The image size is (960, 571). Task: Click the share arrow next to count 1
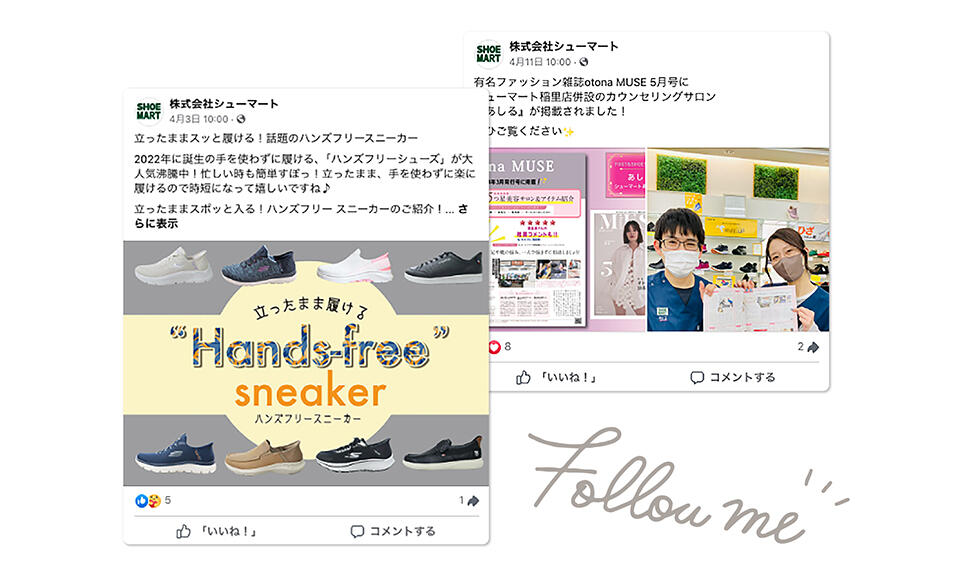click(473, 501)
